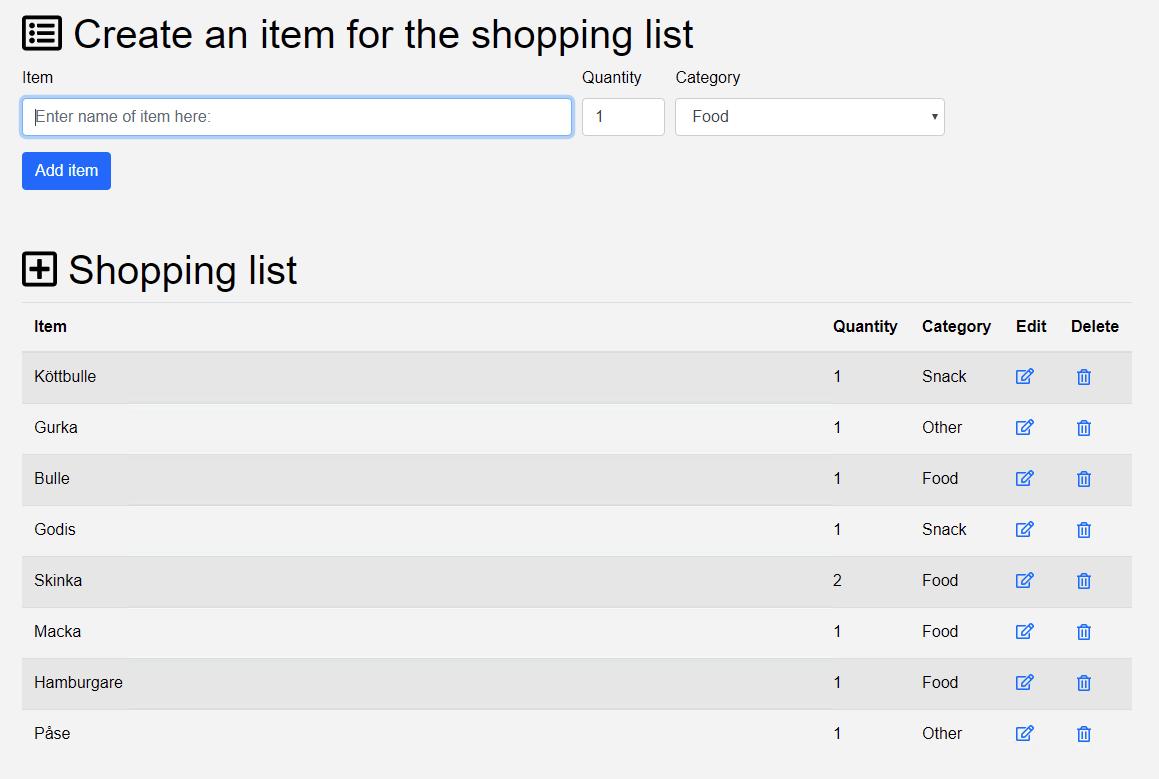This screenshot has width=1159, height=779.
Task: Click the list icon beside Create heading
Action: coord(42,34)
